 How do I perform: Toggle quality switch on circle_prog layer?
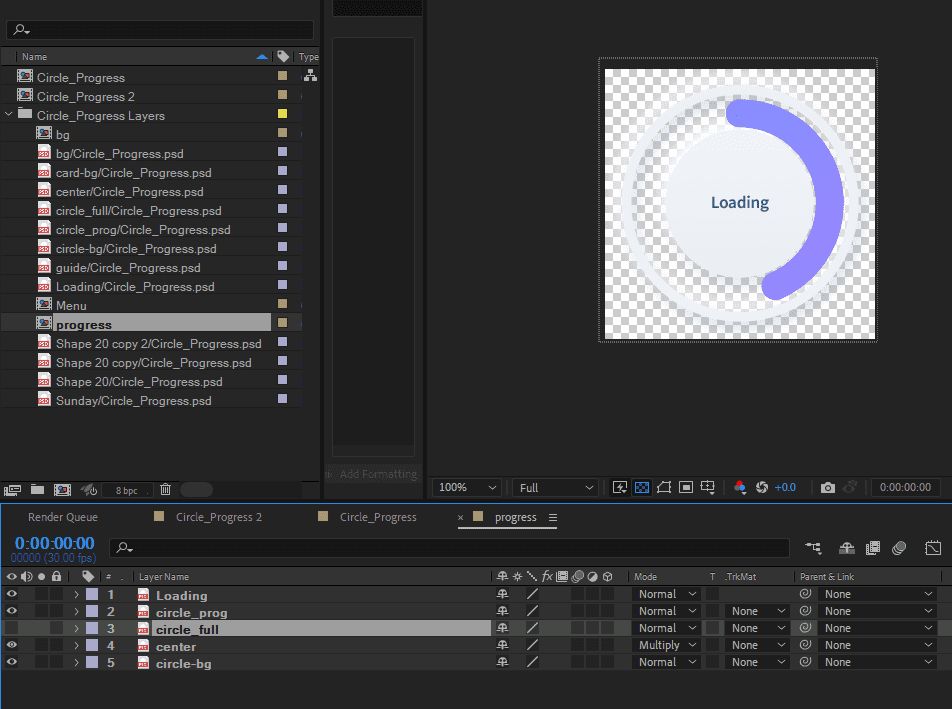(x=532, y=611)
